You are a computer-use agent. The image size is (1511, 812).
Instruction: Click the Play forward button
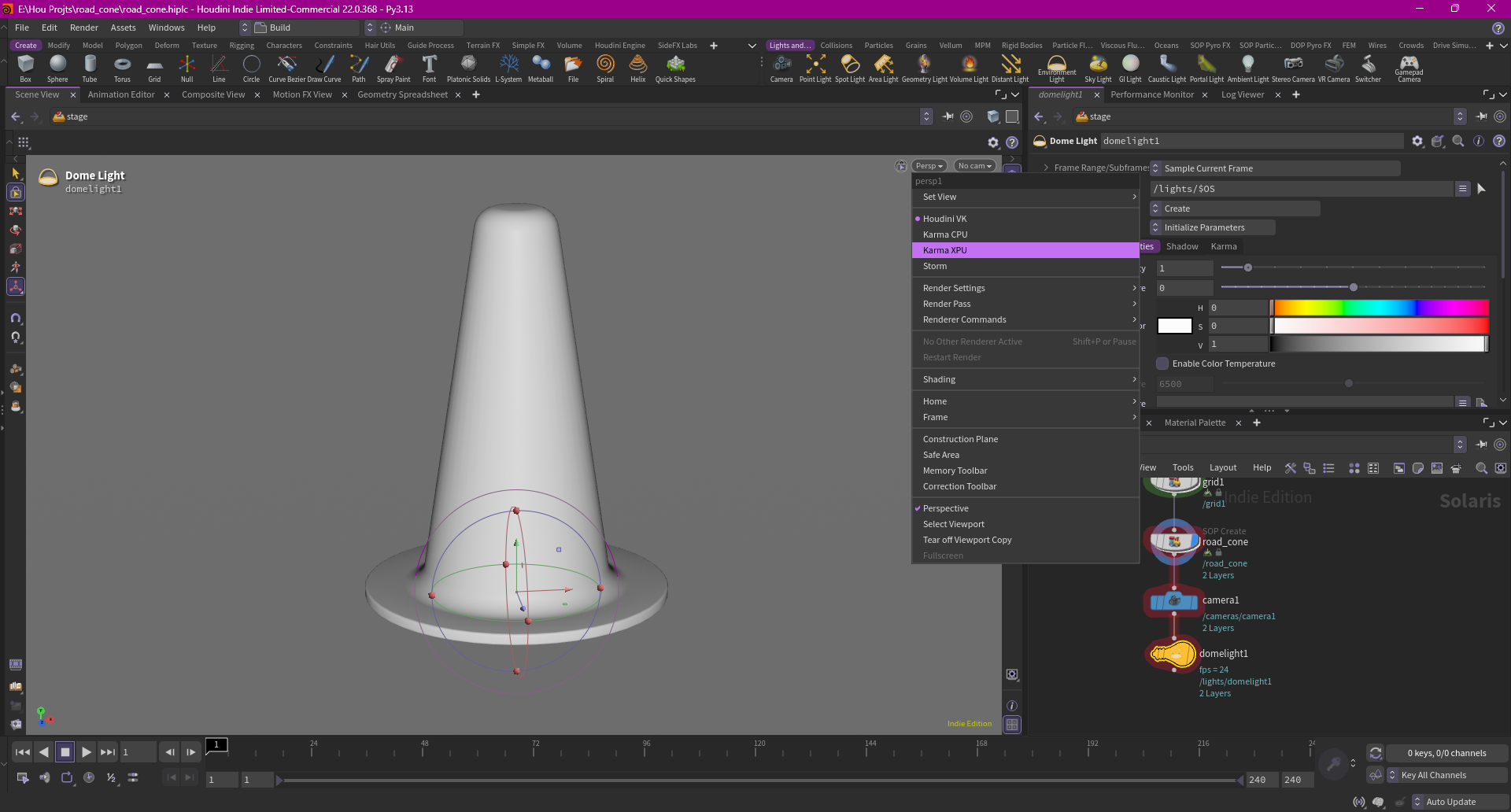coord(87,752)
